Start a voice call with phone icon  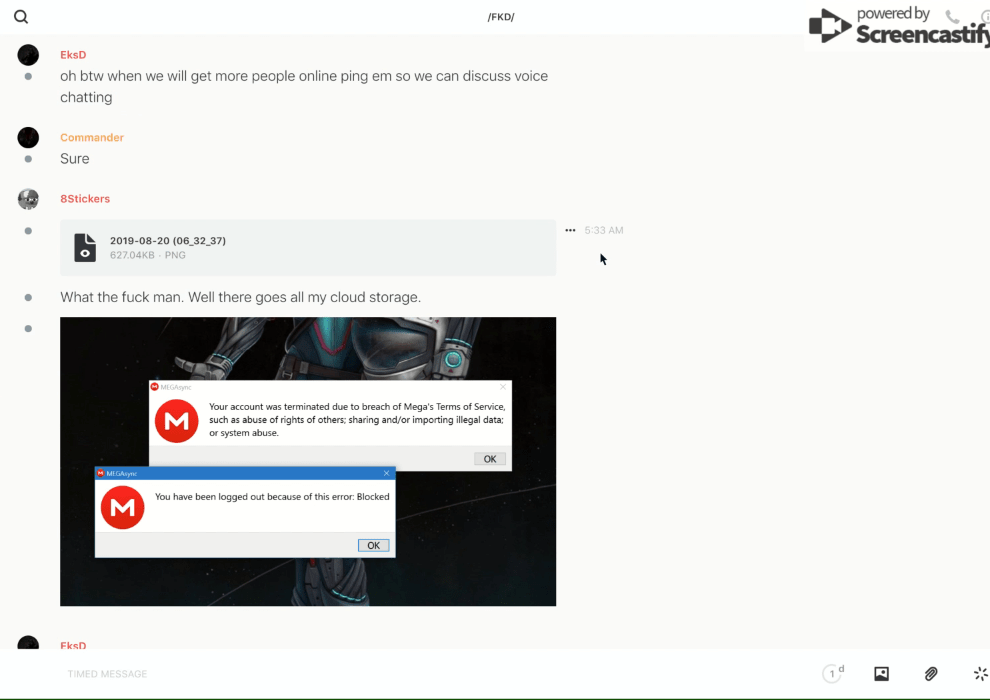click(952, 17)
